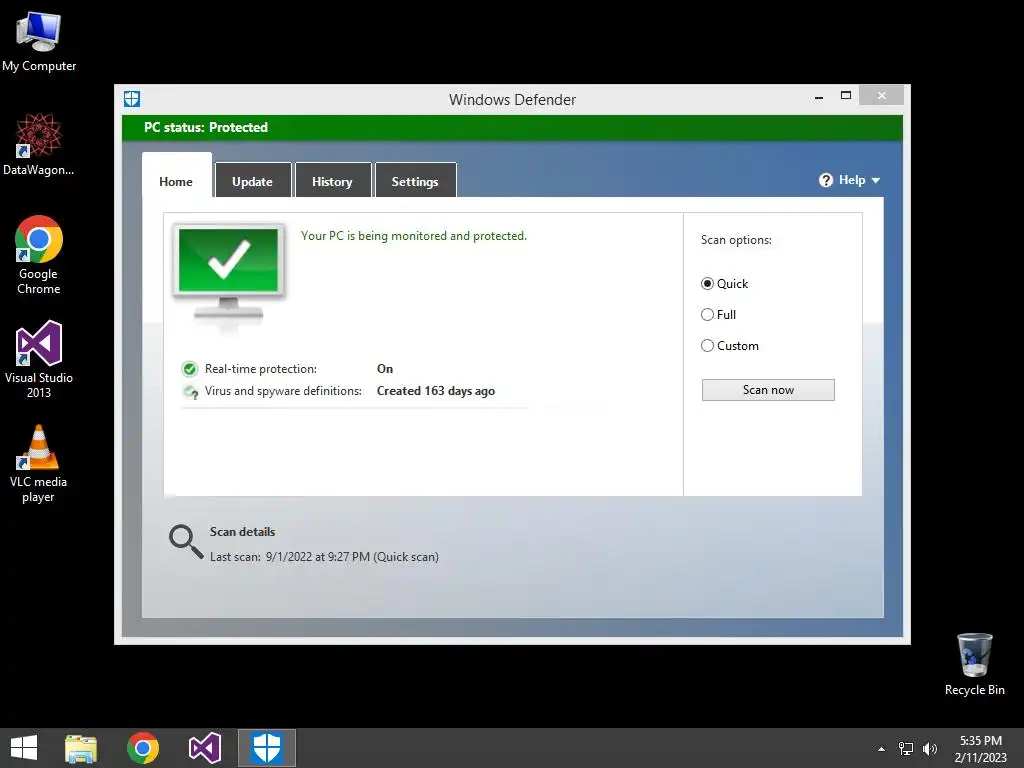Click the Help question mark icon
This screenshot has height=768, width=1024.
tap(825, 180)
